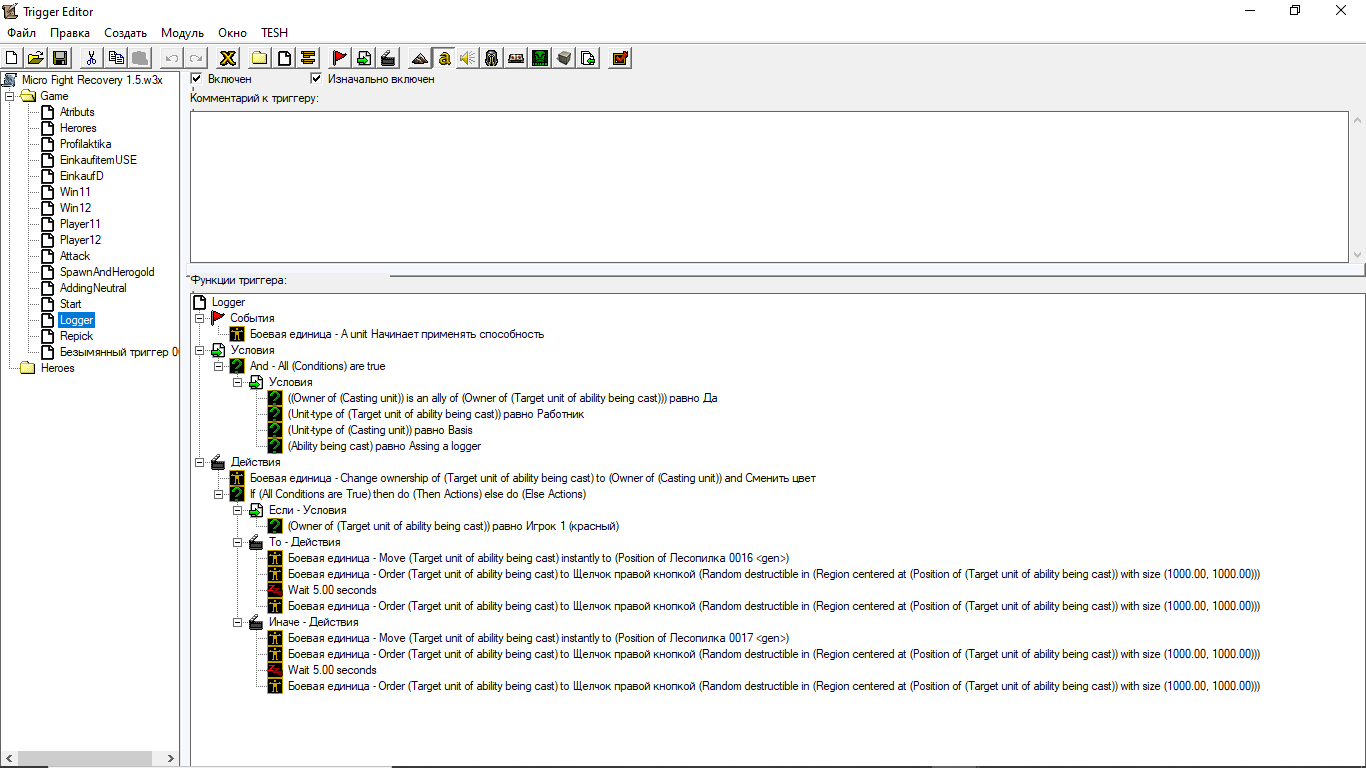Select Wait 5.00 seconds under То - Действия

point(332,590)
